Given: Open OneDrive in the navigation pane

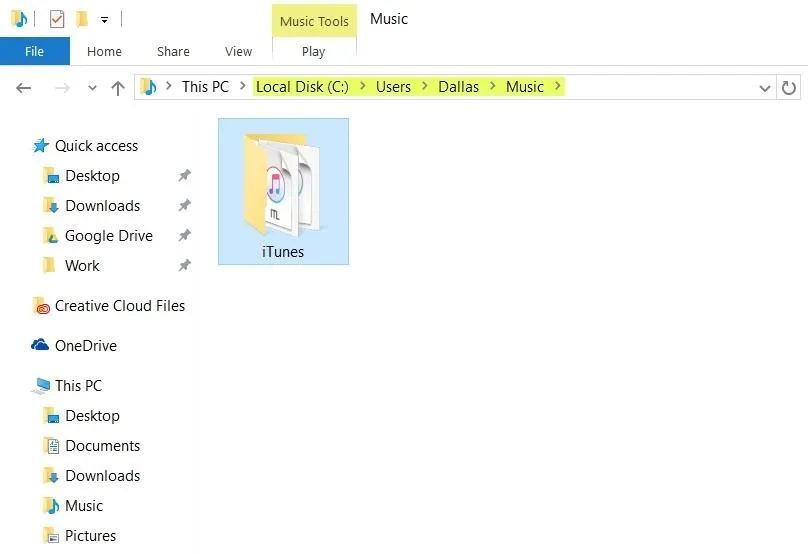Looking at the screenshot, I should coord(86,345).
